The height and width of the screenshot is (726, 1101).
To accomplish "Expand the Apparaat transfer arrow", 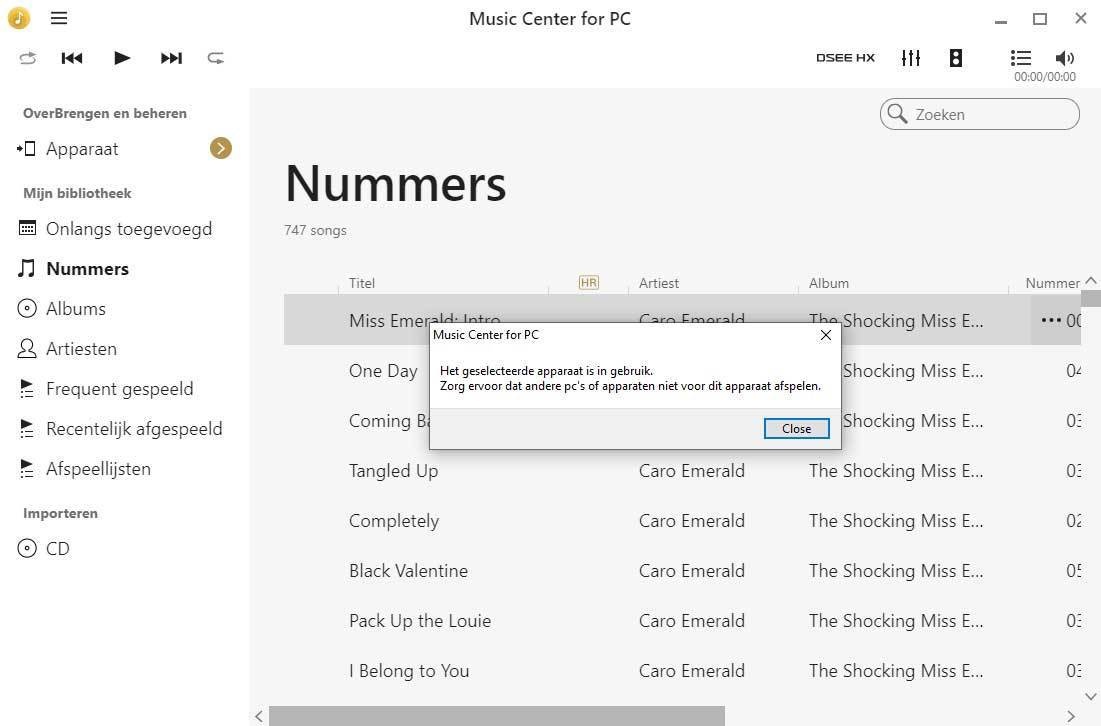I will pos(221,148).
